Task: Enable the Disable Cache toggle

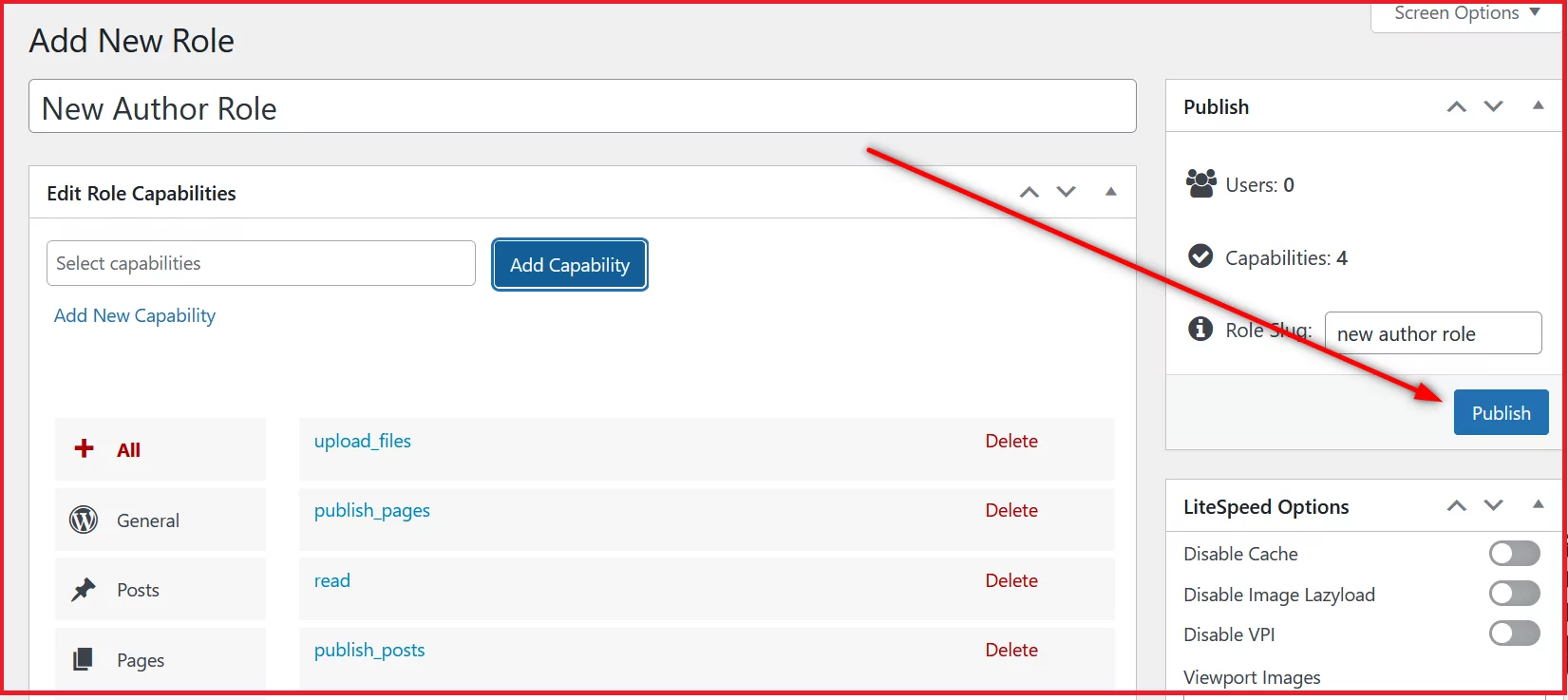Action: coord(1514,553)
